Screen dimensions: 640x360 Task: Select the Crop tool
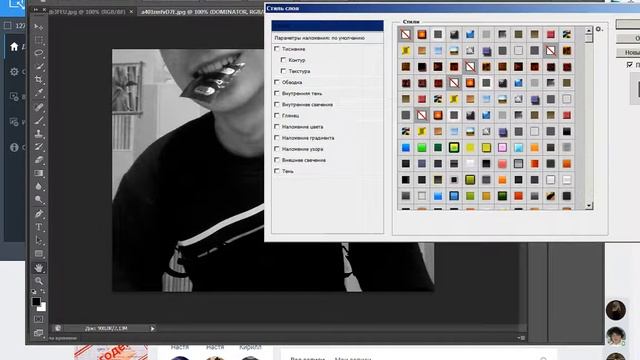click(39, 79)
